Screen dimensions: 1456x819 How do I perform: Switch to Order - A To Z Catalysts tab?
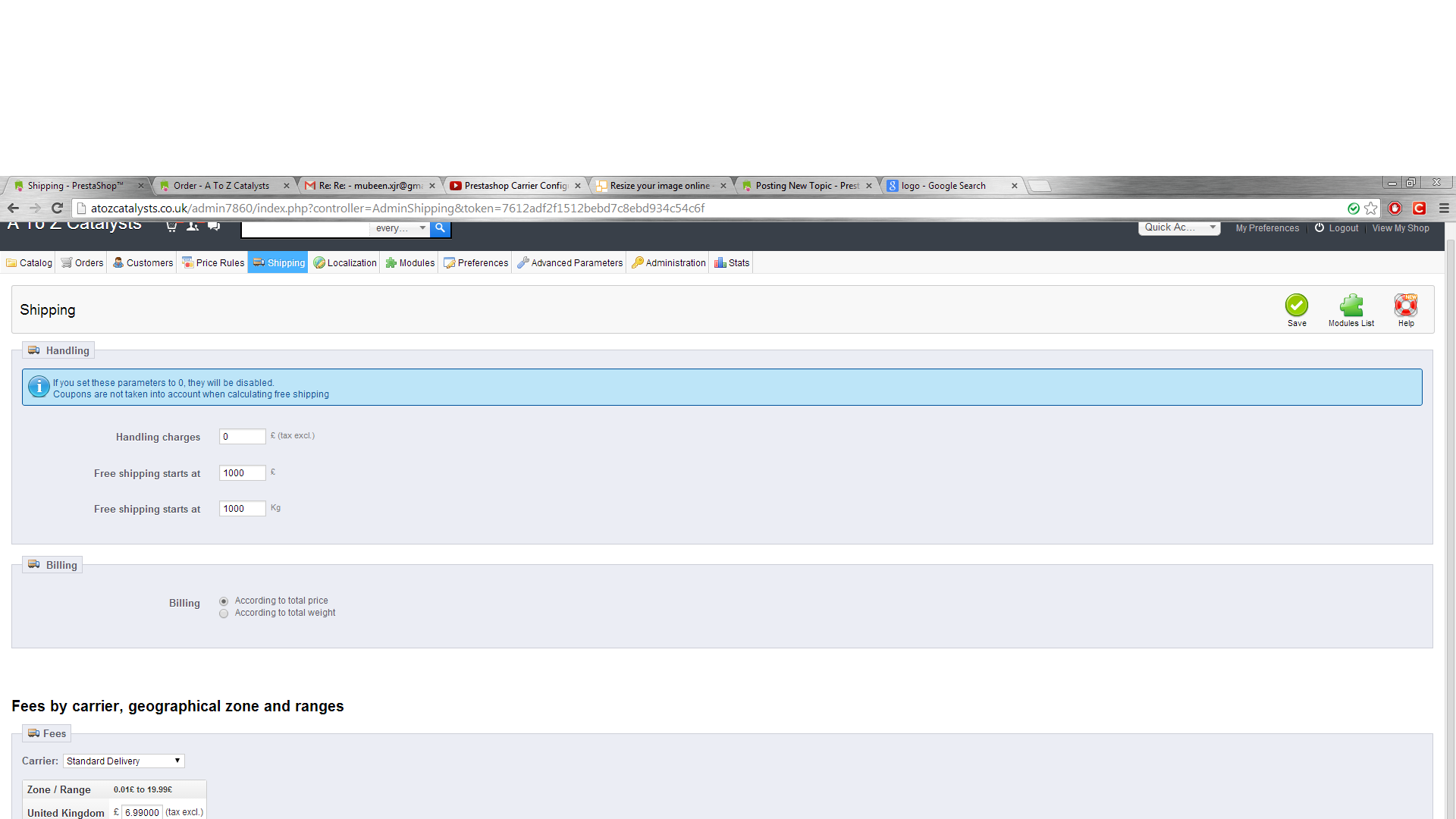click(221, 186)
